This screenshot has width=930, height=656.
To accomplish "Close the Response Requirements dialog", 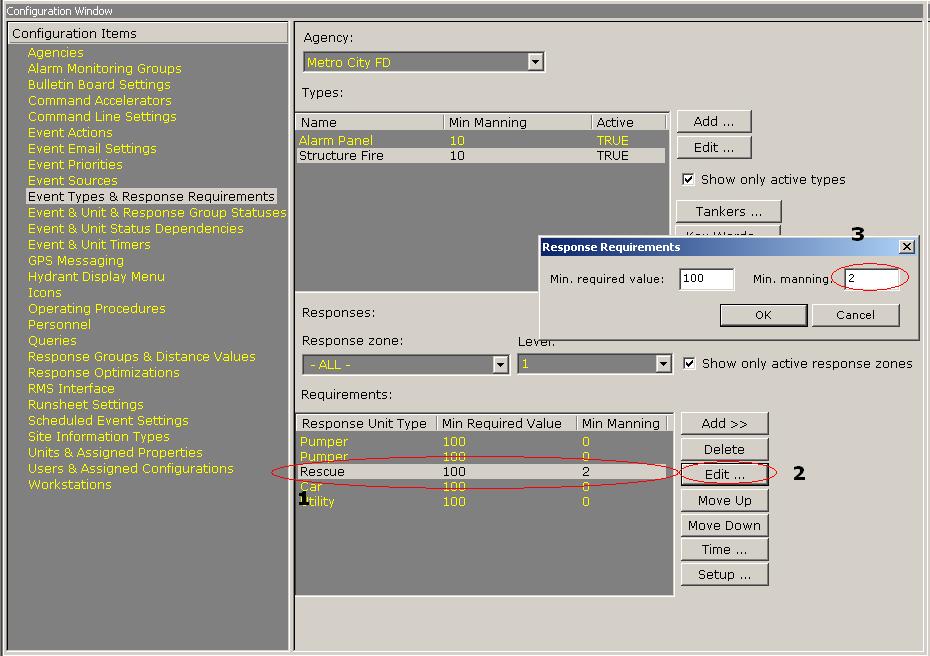I will pyautogui.click(x=906, y=246).
